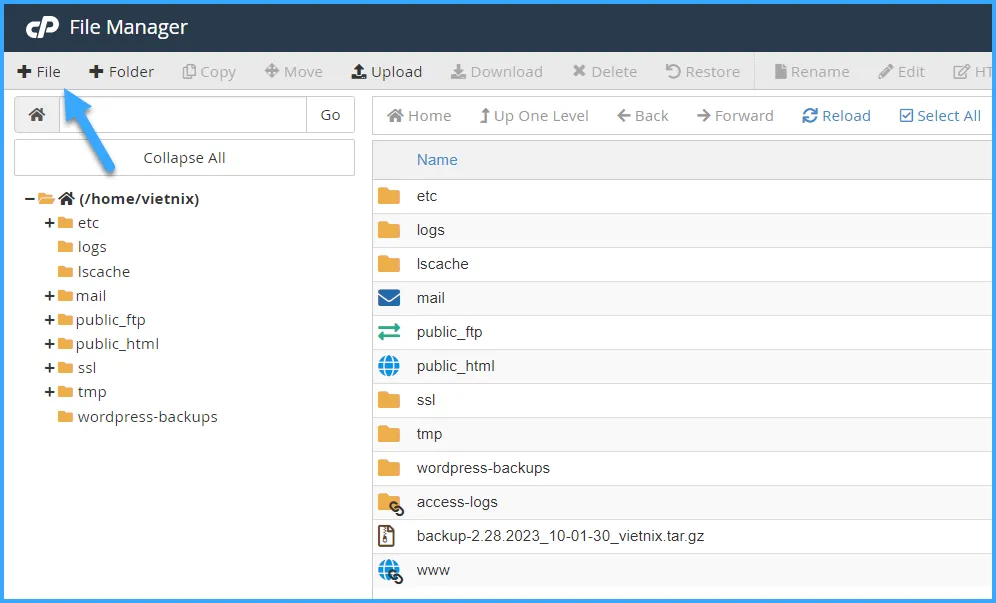Expand the mail folder in the tree
The height and width of the screenshot is (603, 996).
coord(49,295)
